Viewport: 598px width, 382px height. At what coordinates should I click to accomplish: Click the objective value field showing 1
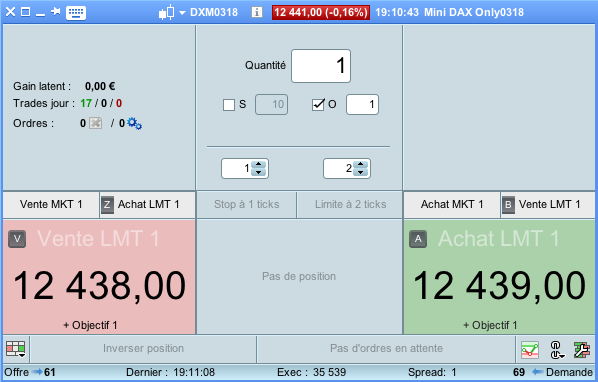click(362, 104)
